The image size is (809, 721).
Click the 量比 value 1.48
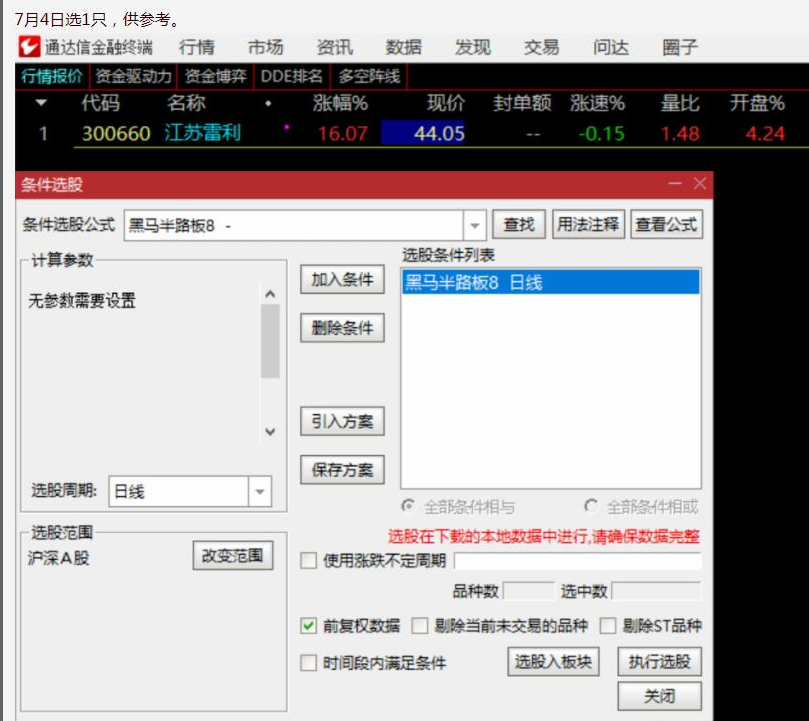(x=681, y=134)
